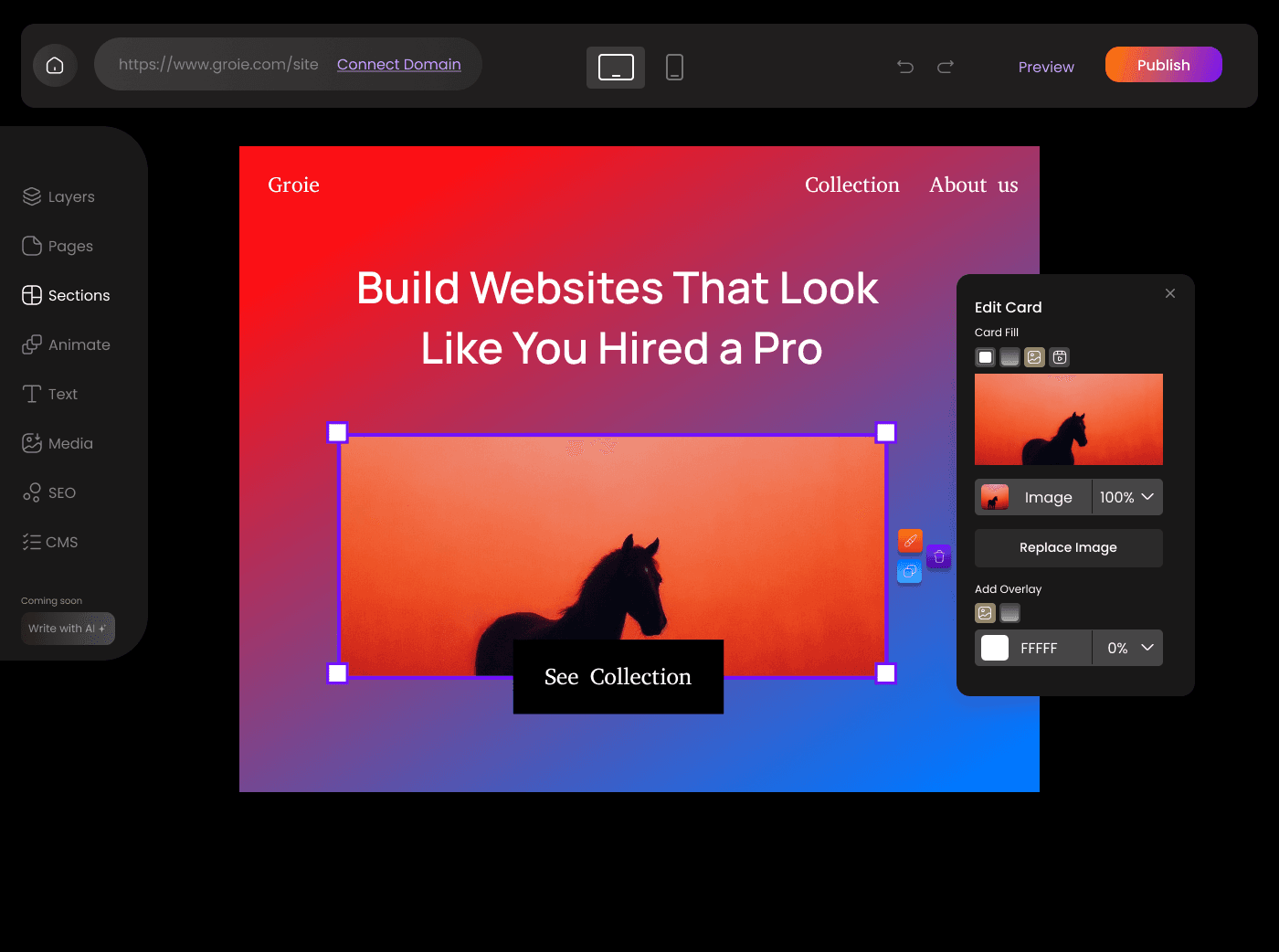
Task: Edit the card with the orange pencil icon
Action: pos(909,540)
